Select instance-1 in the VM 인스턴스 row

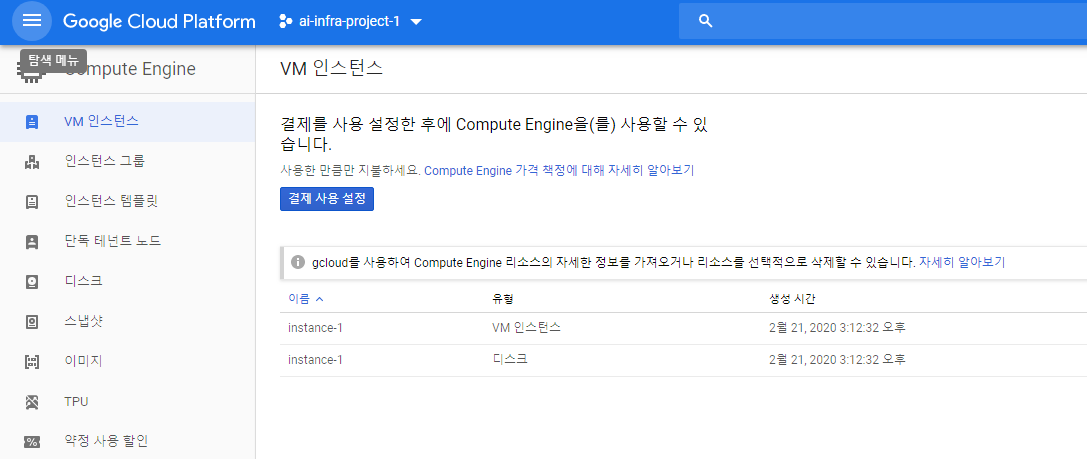(315, 328)
